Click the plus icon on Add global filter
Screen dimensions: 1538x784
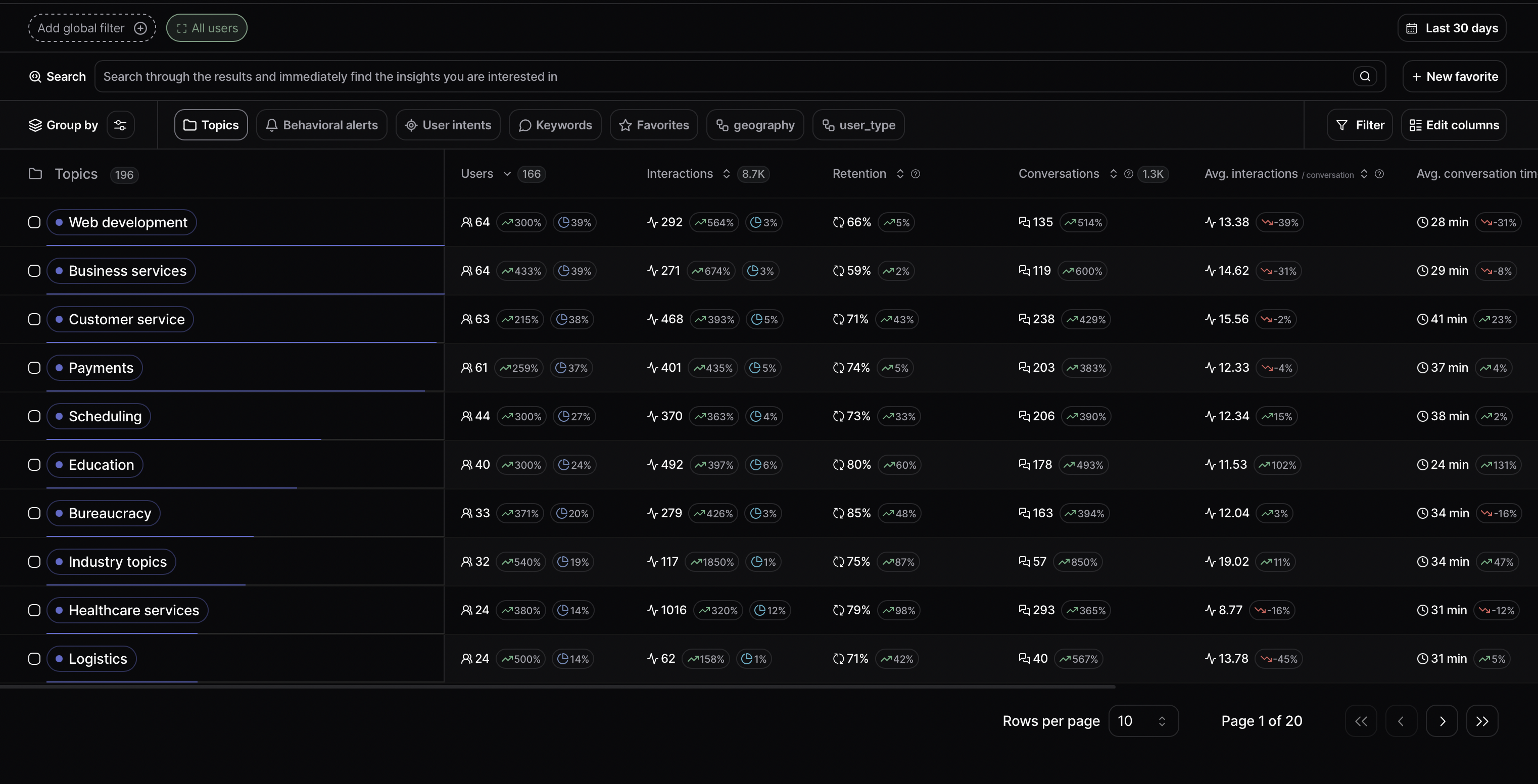click(140, 28)
